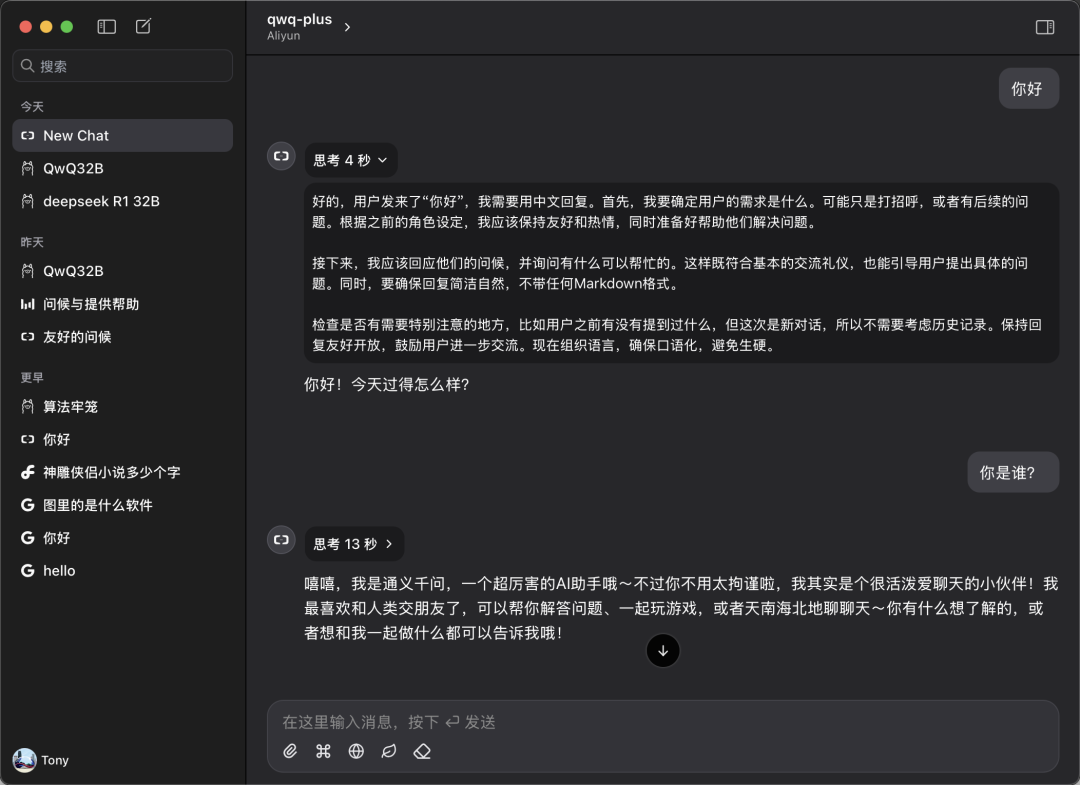Click the assistant avatar beside the reply
Screen dimensions: 1080x785
[x=281, y=156]
